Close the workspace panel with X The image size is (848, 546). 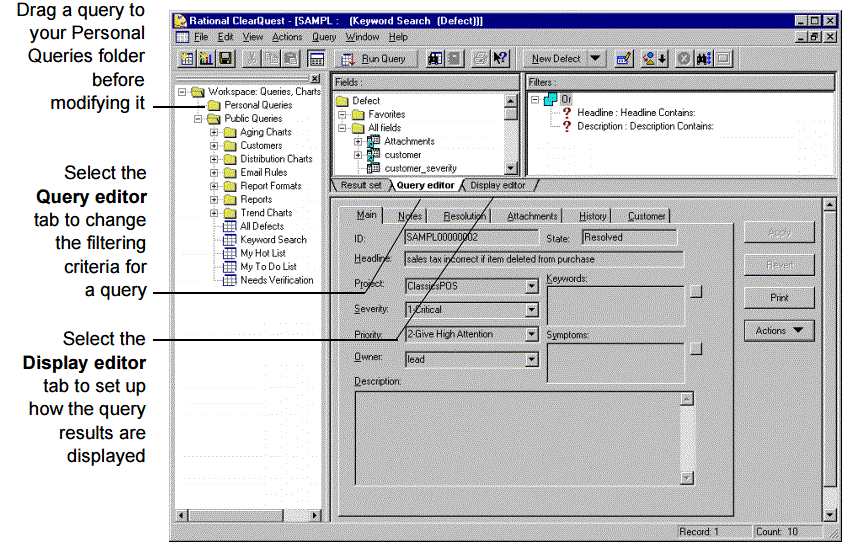click(x=315, y=78)
